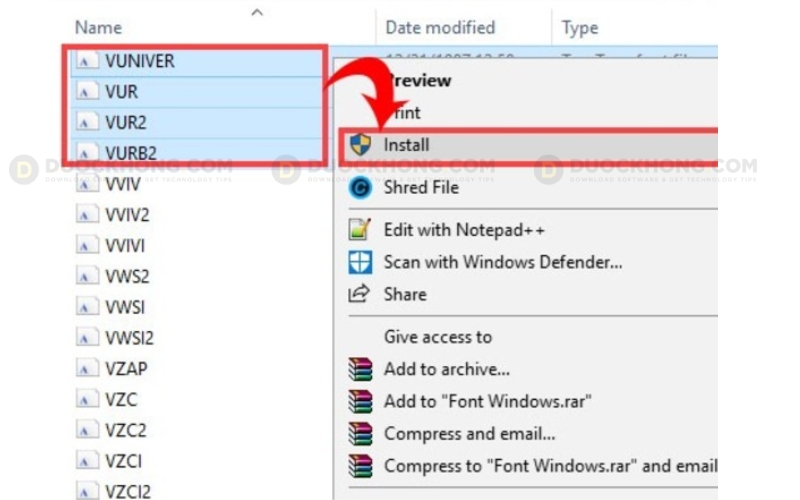This screenshot has width=800, height=500.
Task: Click the Shred File icon
Action: pyautogui.click(x=360, y=188)
